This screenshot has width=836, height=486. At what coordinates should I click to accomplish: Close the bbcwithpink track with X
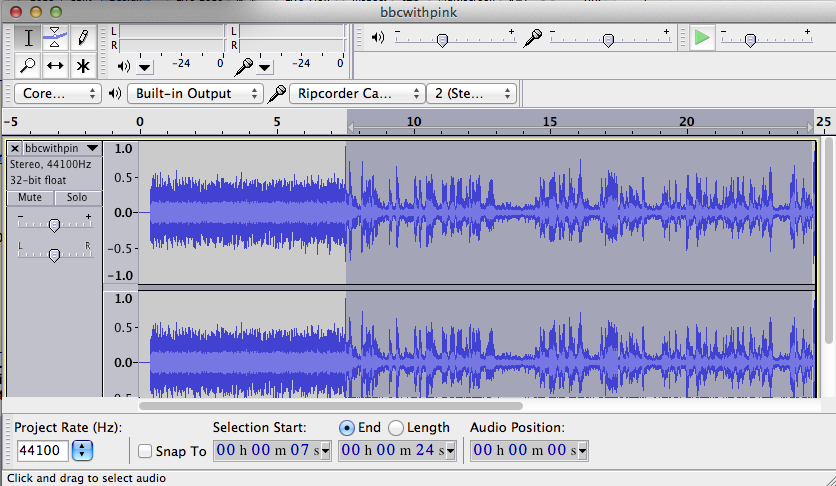pos(15,148)
